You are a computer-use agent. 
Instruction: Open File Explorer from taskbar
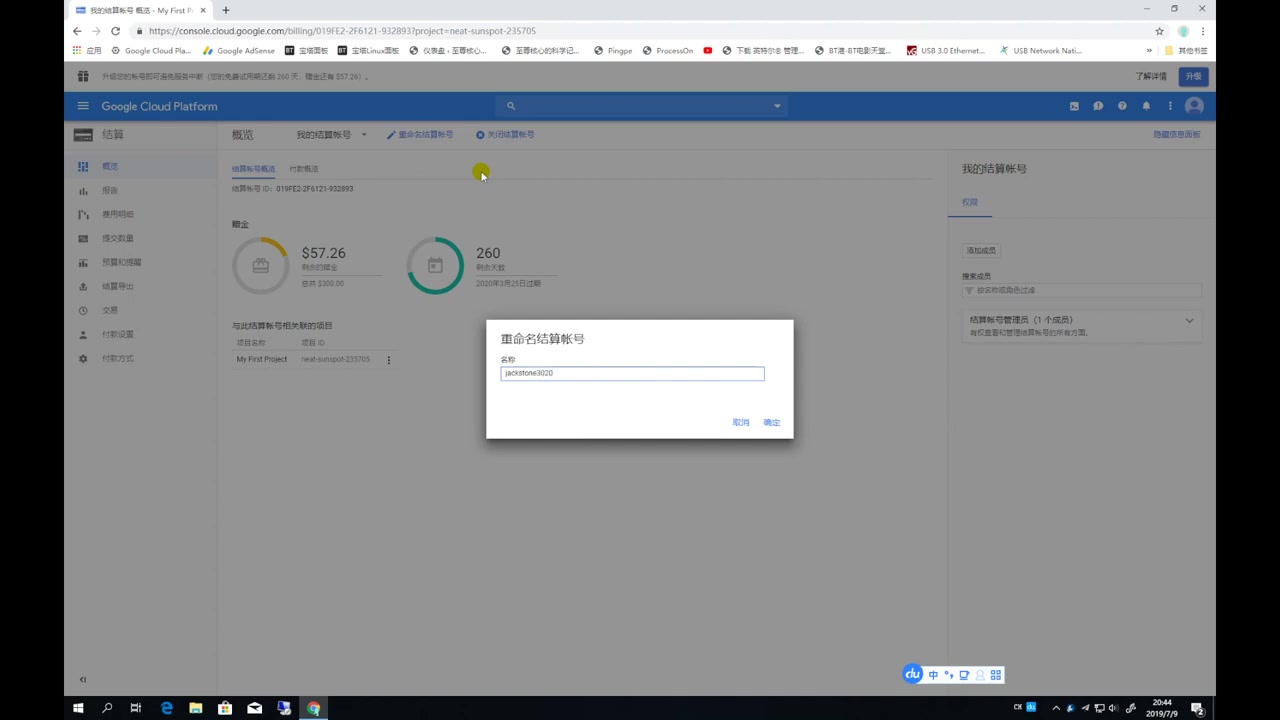pyautogui.click(x=196, y=708)
